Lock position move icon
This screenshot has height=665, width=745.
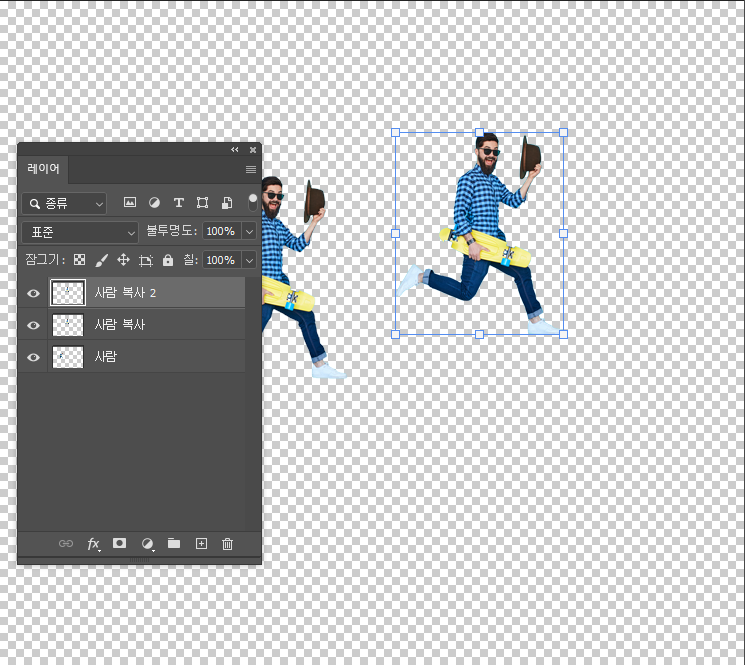(x=124, y=260)
